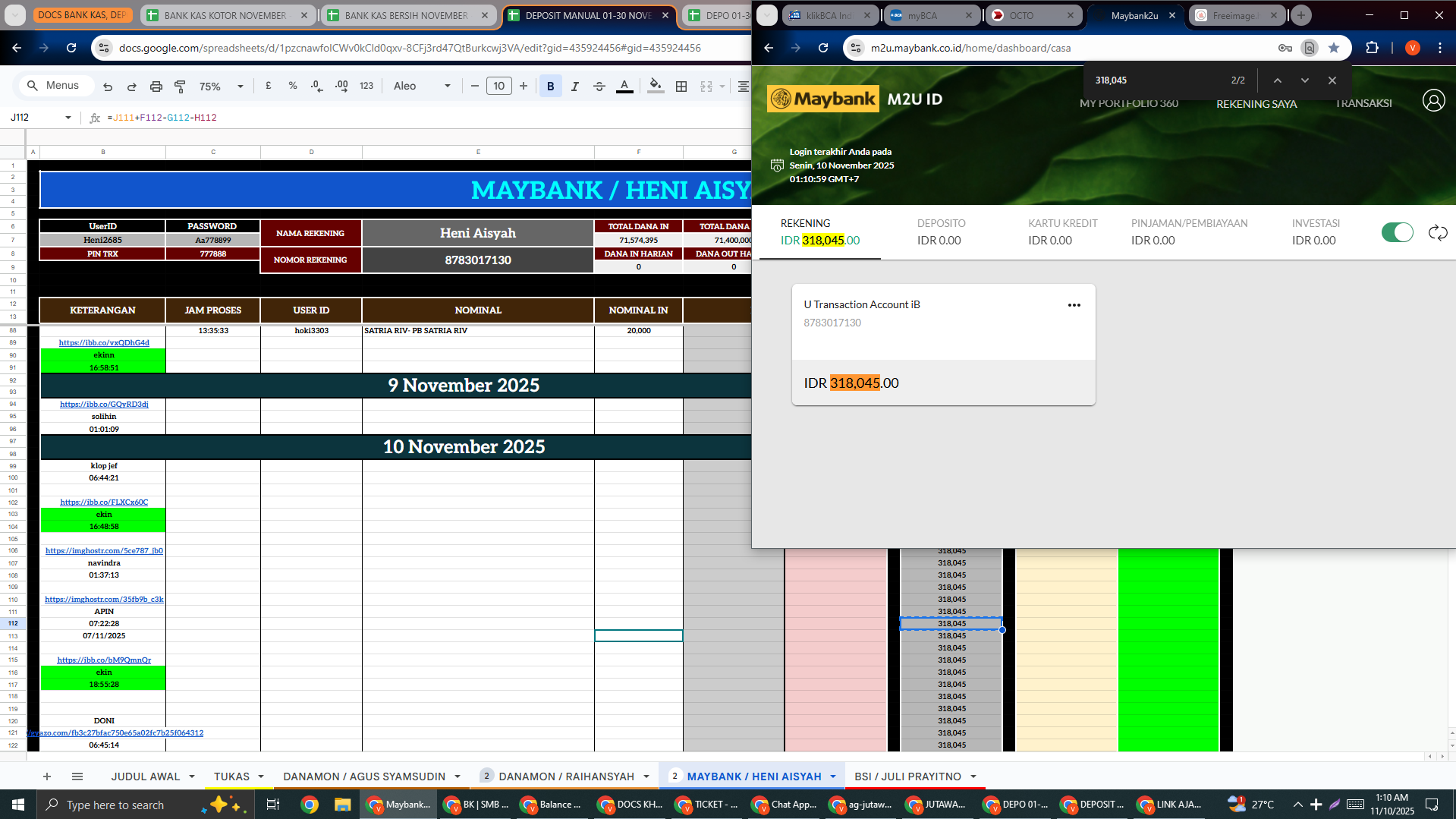Open the Extensions icon in Maybank browser window
Viewport: 1456px width, 819px height.
pos(1372,48)
